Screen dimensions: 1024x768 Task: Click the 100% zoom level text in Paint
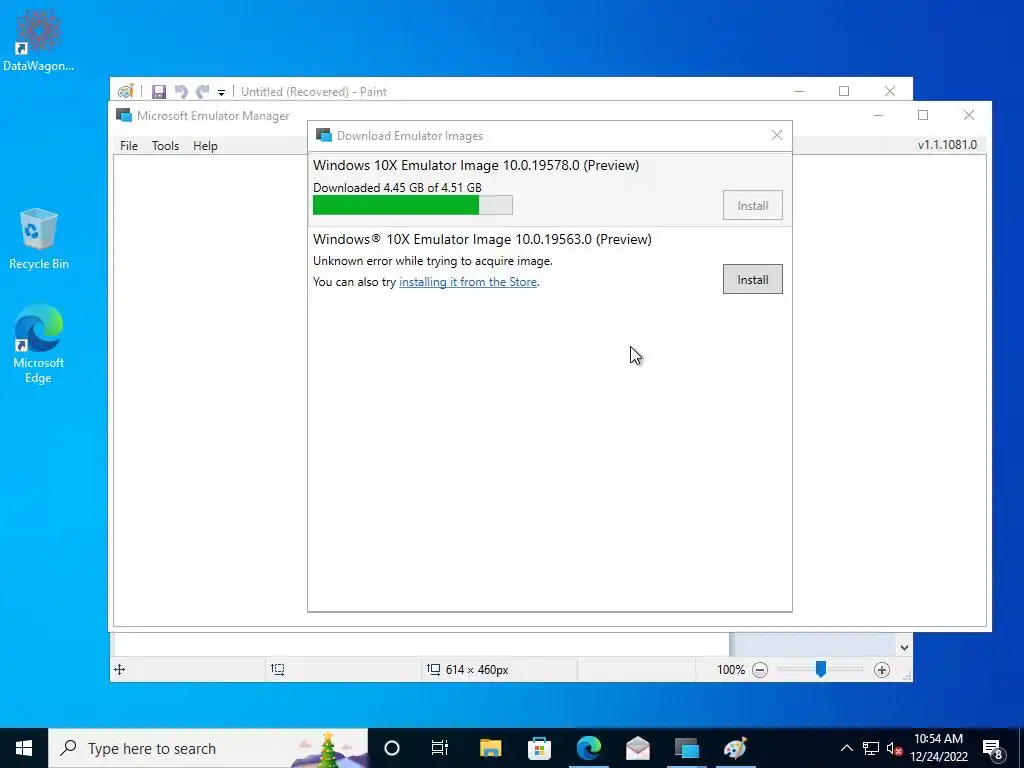(731, 669)
